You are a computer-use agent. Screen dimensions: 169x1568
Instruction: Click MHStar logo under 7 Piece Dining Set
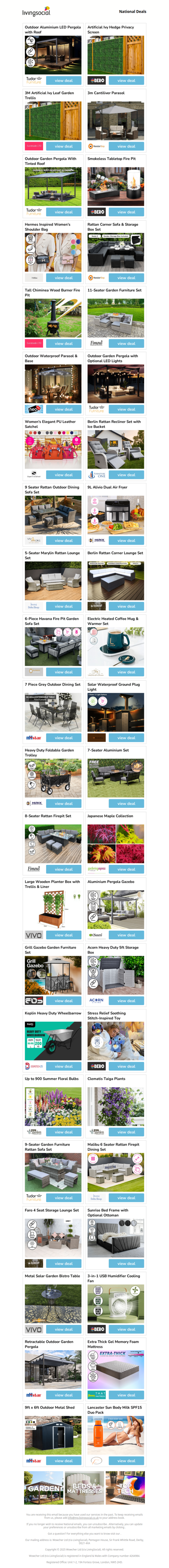point(33,738)
